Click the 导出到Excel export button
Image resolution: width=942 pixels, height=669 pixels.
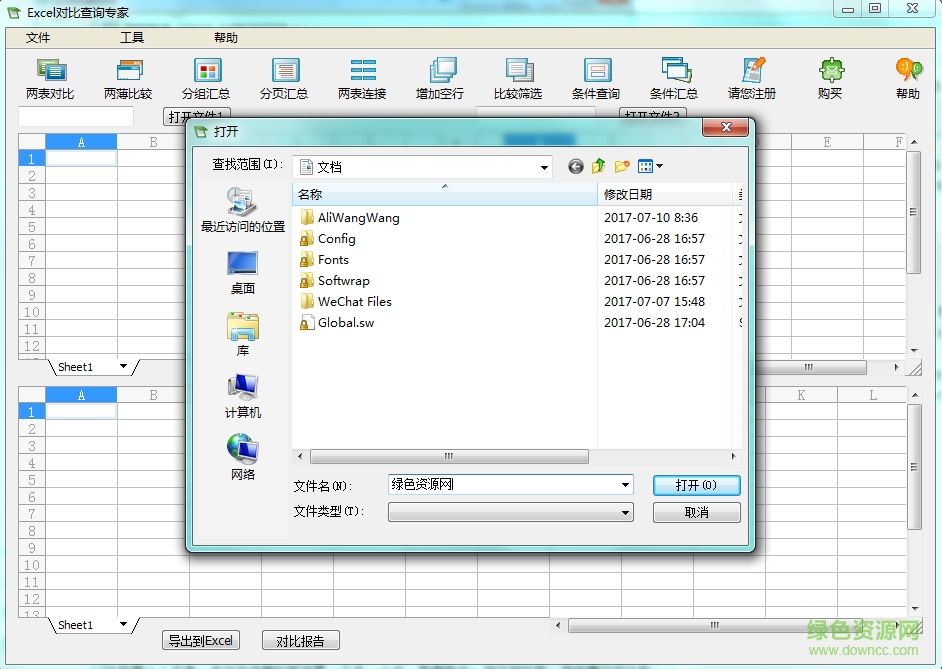[x=201, y=641]
